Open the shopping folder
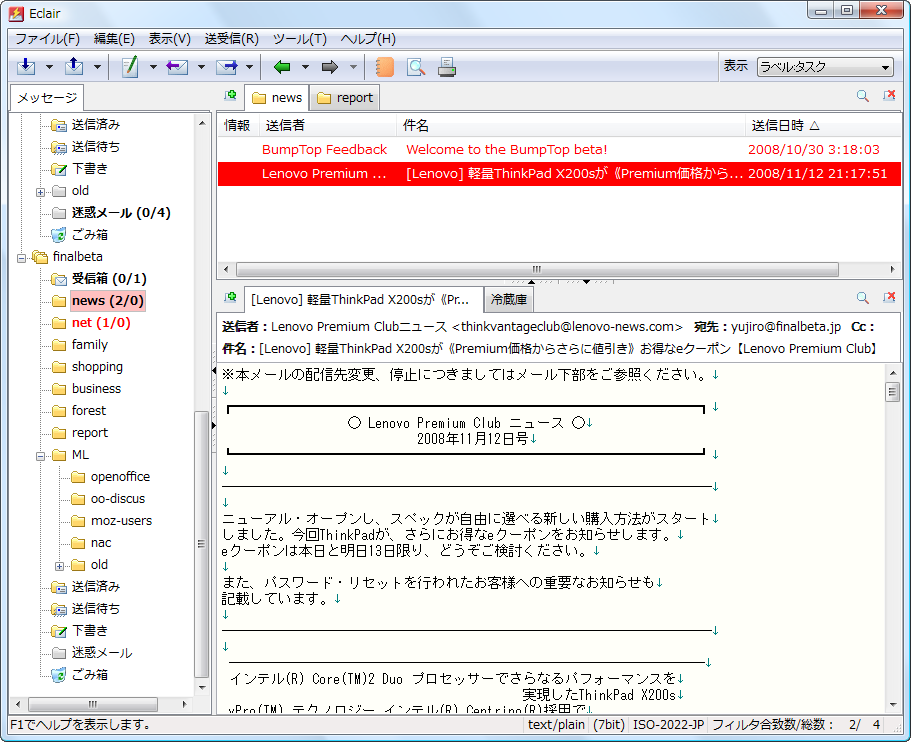Viewport: 911px width, 742px height. tap(97, 367)
